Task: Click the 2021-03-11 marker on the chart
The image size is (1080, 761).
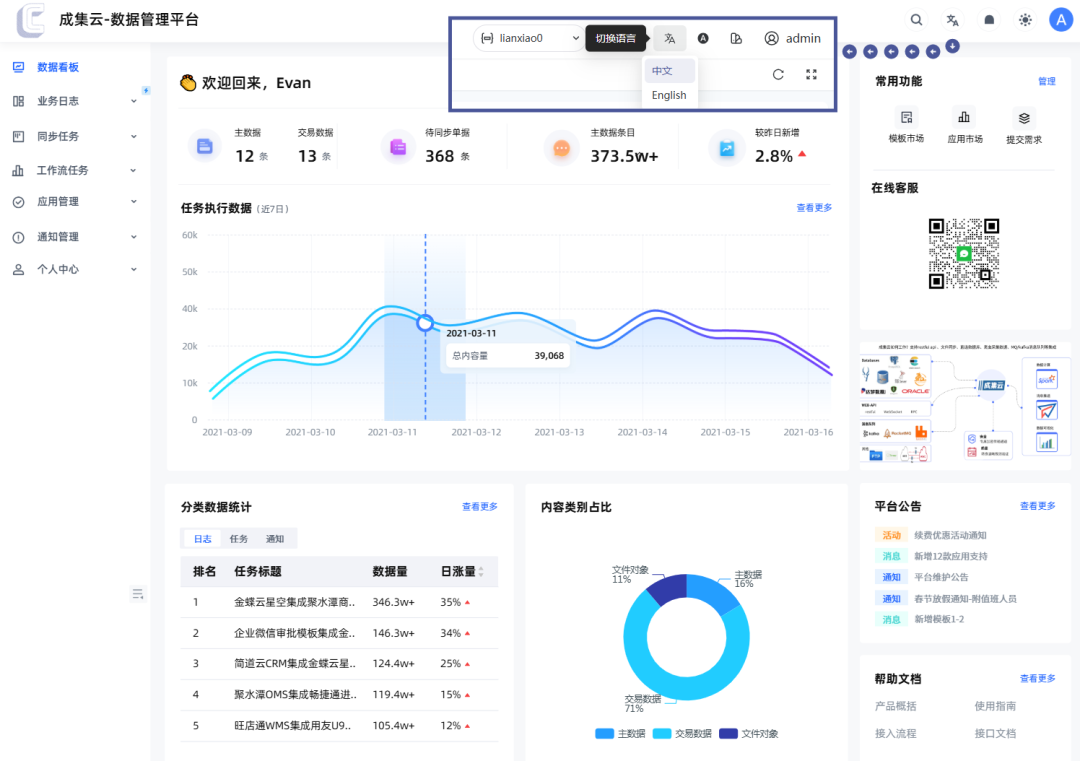Action: [x=425, y=322]
